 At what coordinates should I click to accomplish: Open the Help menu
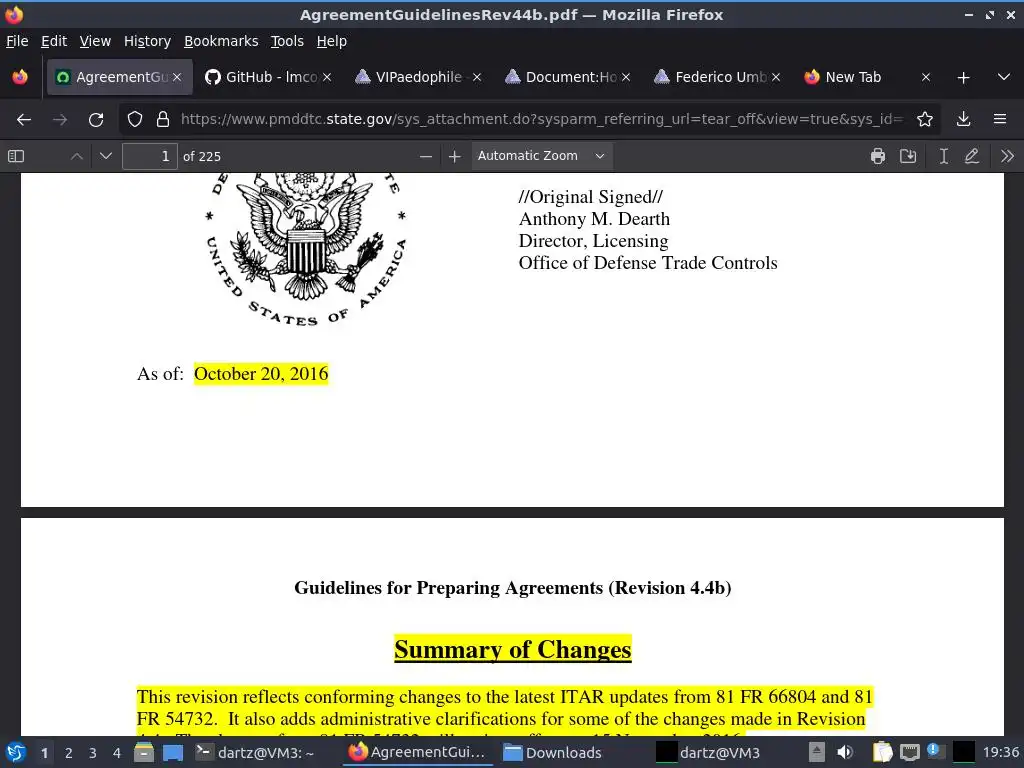(x=332, y=41)
